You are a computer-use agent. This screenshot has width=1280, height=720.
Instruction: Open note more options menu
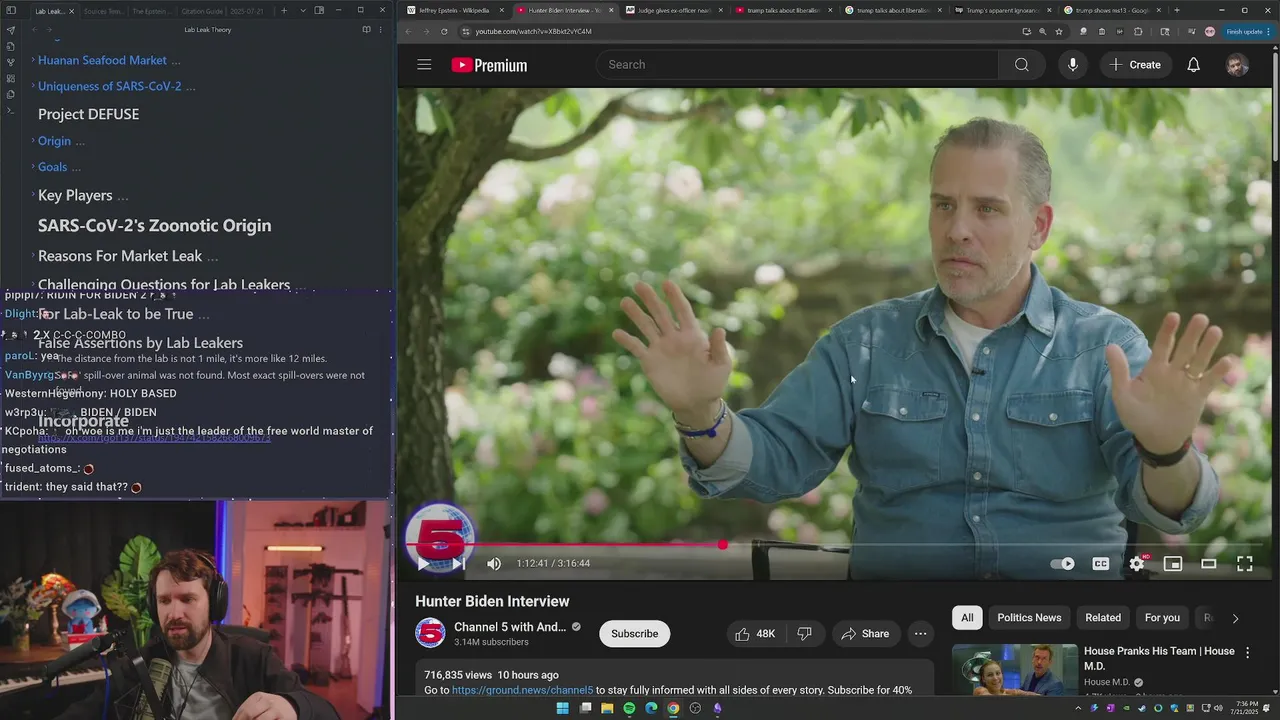[380, 30]
